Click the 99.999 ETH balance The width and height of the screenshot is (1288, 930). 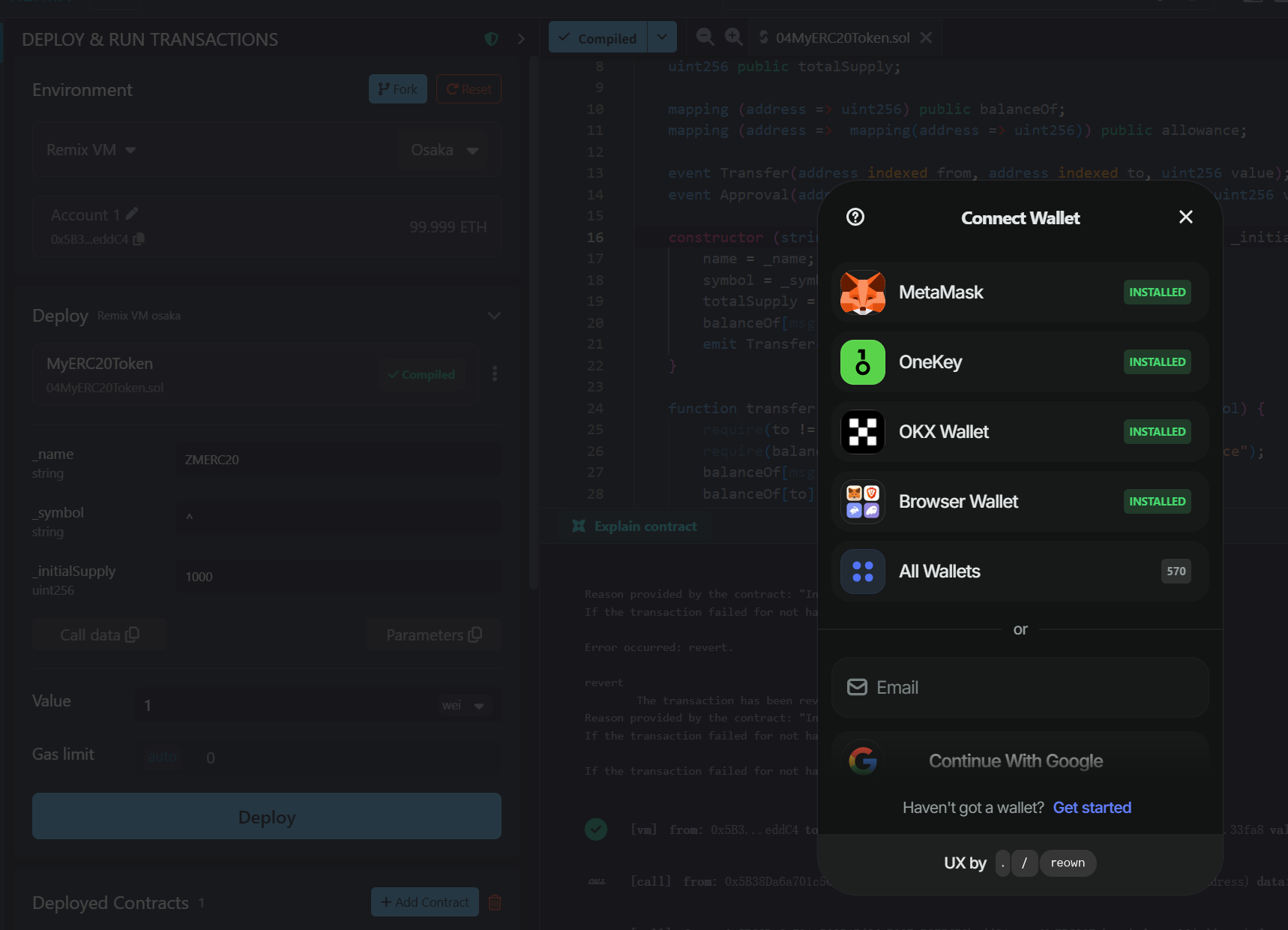coord(448,227)
